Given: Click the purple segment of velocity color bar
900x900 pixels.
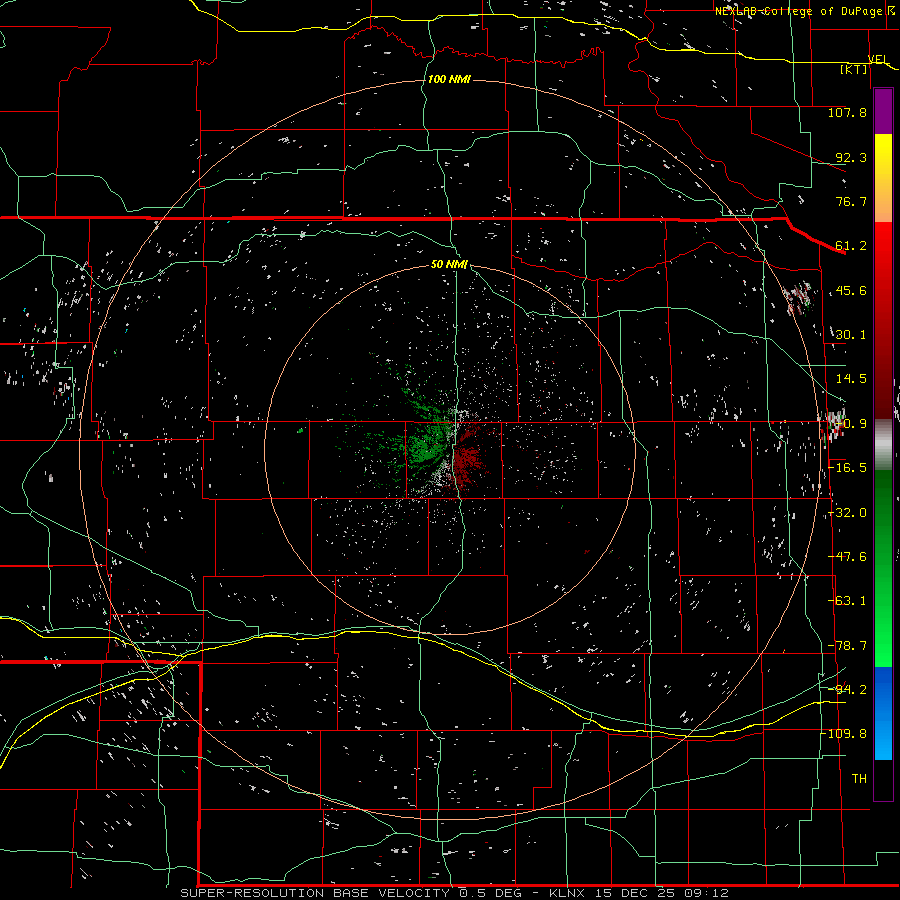Looking at the screenshot, I should pyautogui.click(x=883, y=111).
